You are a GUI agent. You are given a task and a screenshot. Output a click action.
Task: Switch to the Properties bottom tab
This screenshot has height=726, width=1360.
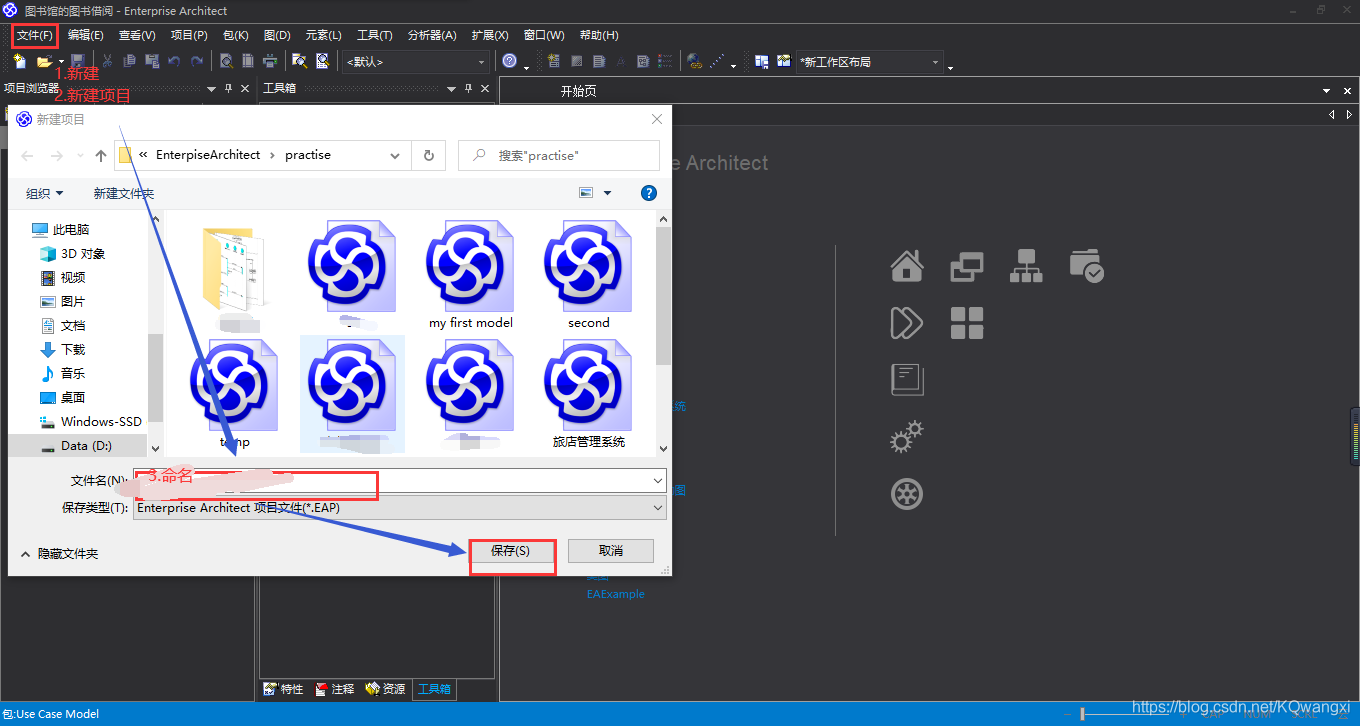[283, 689]
